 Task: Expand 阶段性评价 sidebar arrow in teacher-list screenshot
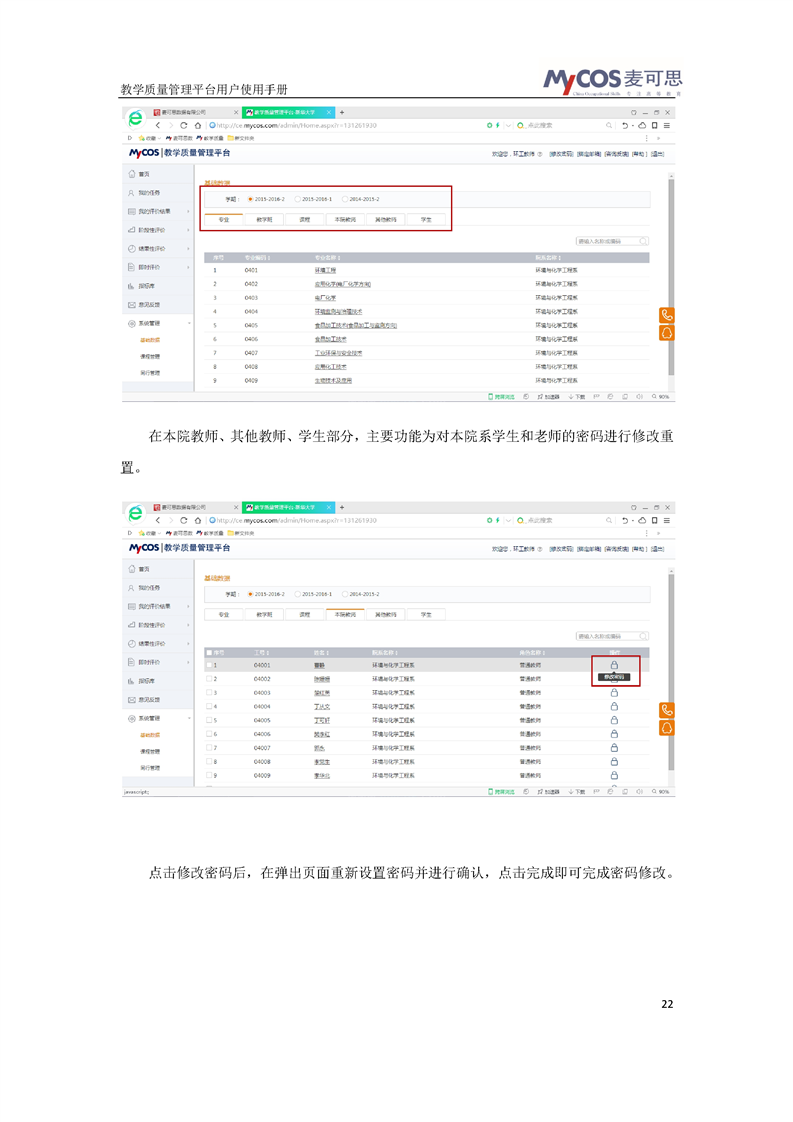(189, 625)
